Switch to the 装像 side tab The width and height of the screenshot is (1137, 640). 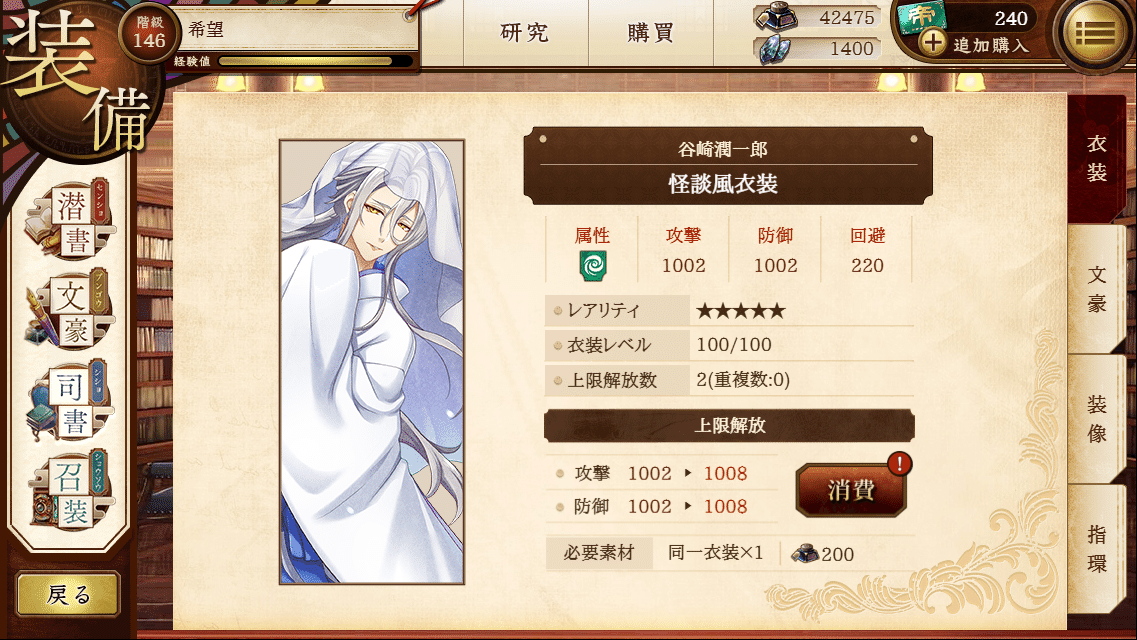(1096, 419)
